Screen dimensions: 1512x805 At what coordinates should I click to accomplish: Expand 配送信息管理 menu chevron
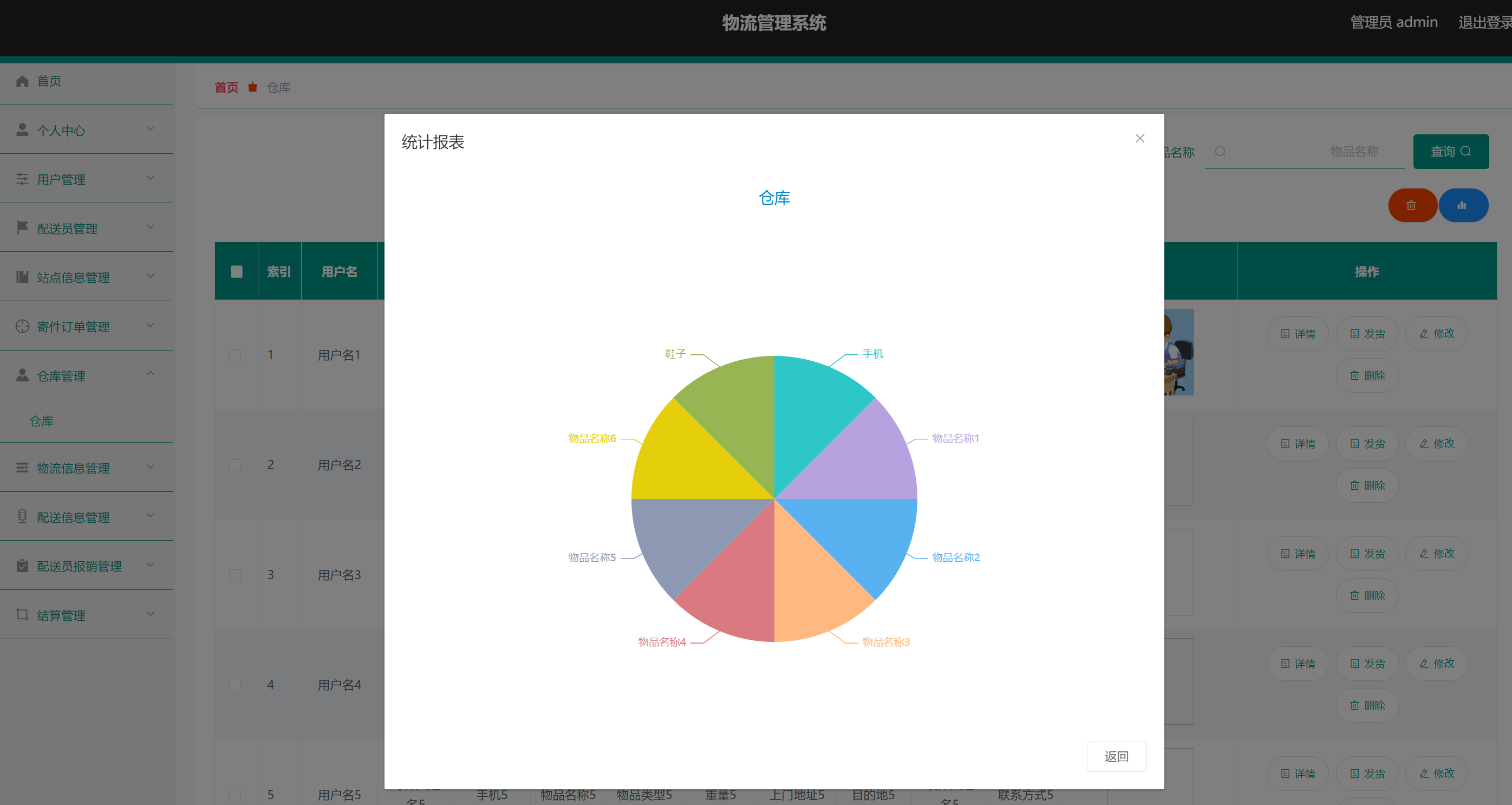150,516
